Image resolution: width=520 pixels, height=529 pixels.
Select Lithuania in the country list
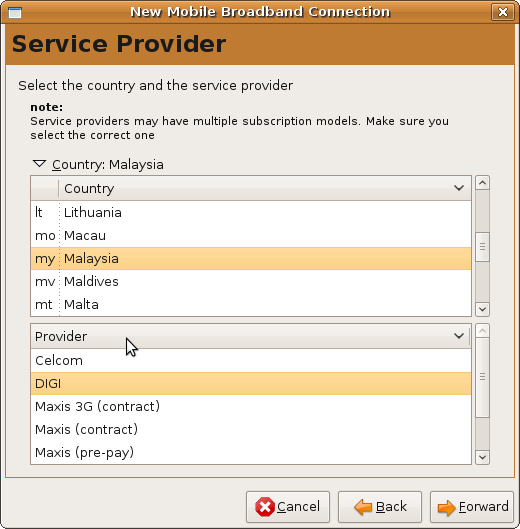click(251, 213)
